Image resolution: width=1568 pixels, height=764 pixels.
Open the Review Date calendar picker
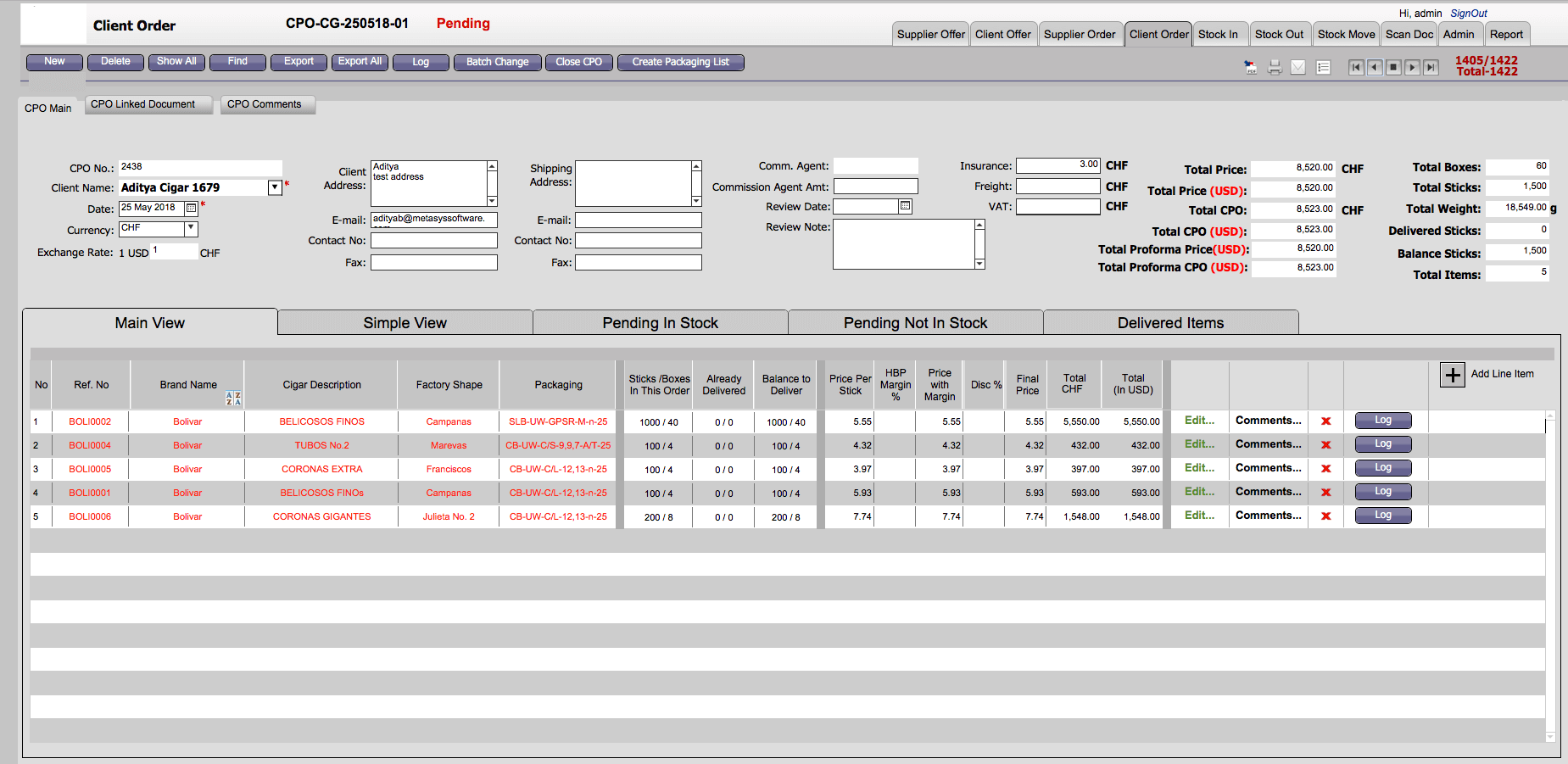click(905, 207)
